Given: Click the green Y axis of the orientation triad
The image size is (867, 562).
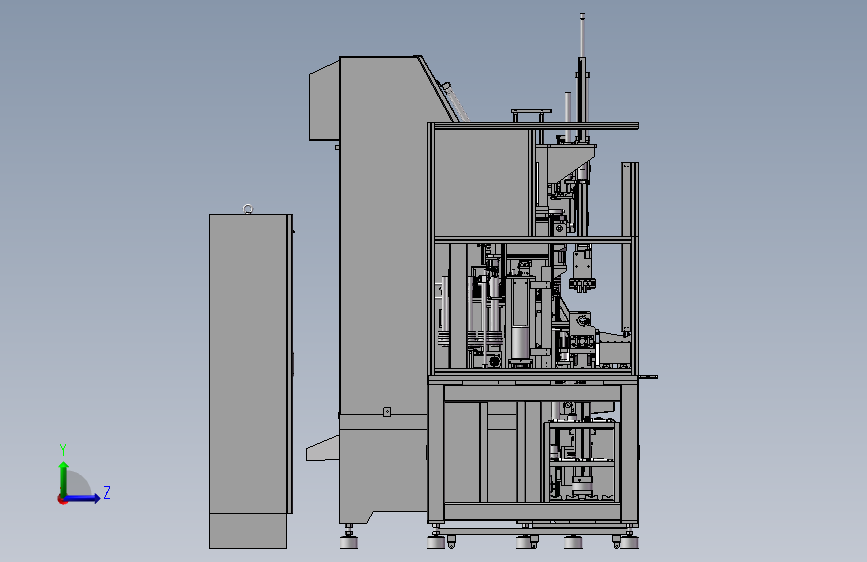Looking at the screenshot, I should tap(64, 478).
